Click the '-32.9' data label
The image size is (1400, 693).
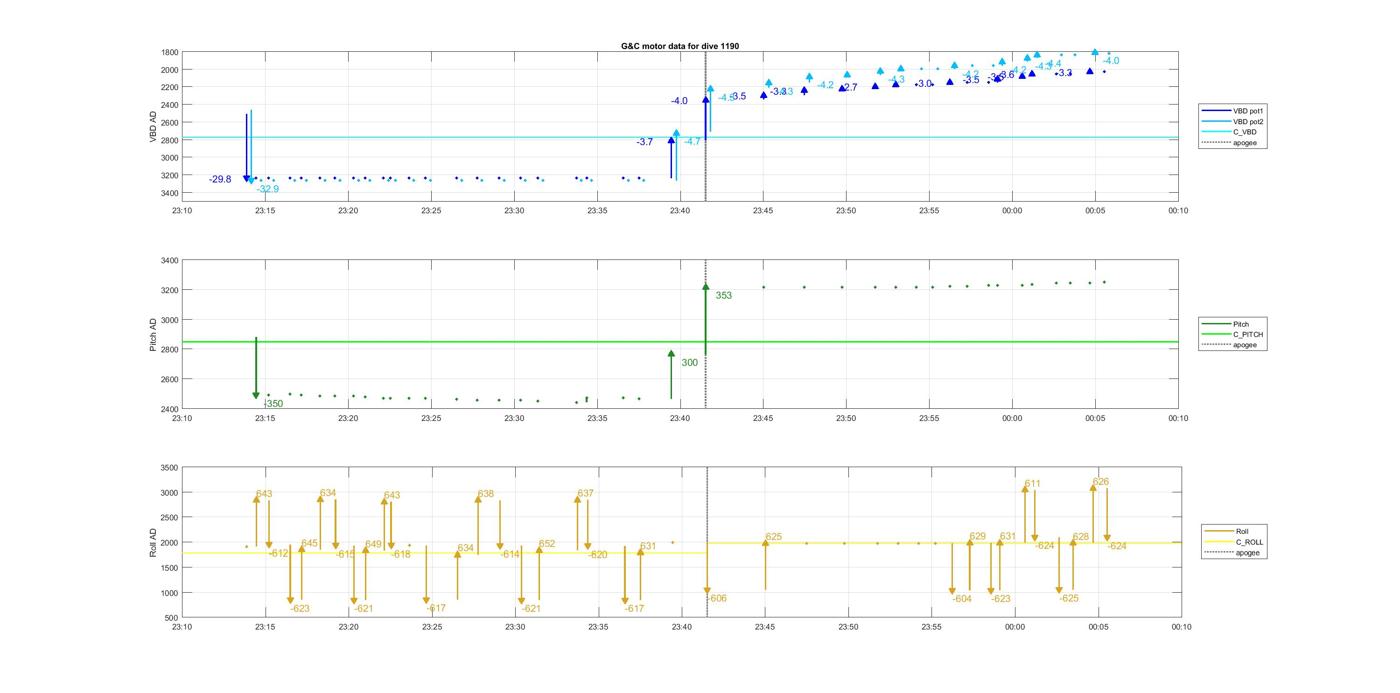coord(267,189)
